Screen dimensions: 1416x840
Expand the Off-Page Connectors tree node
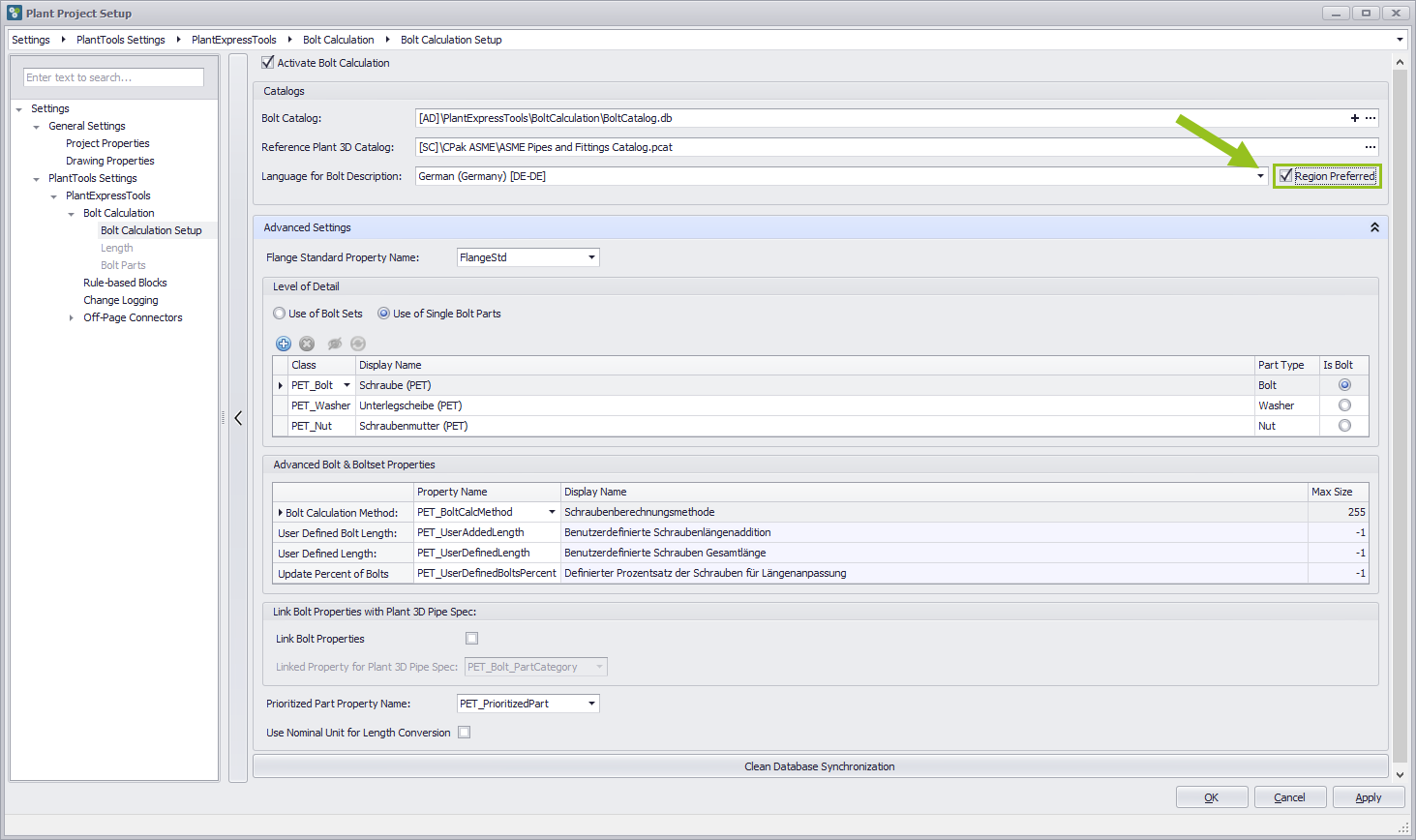coord(72,317)
